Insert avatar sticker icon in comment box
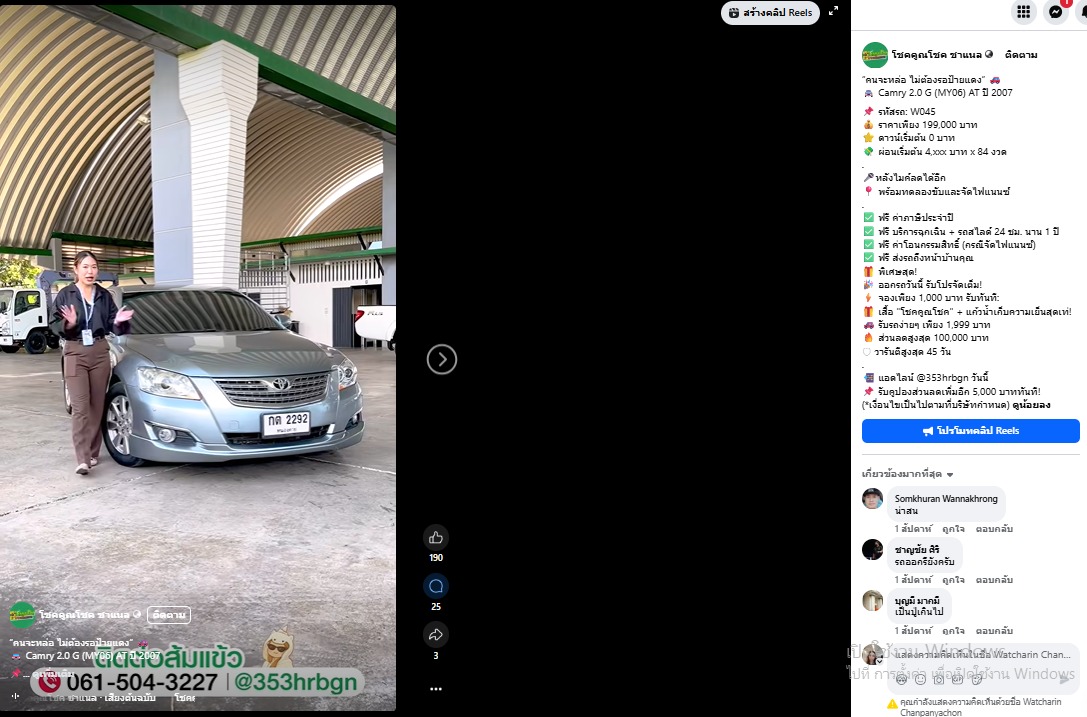1087x717 pixels. click(901, 680)
